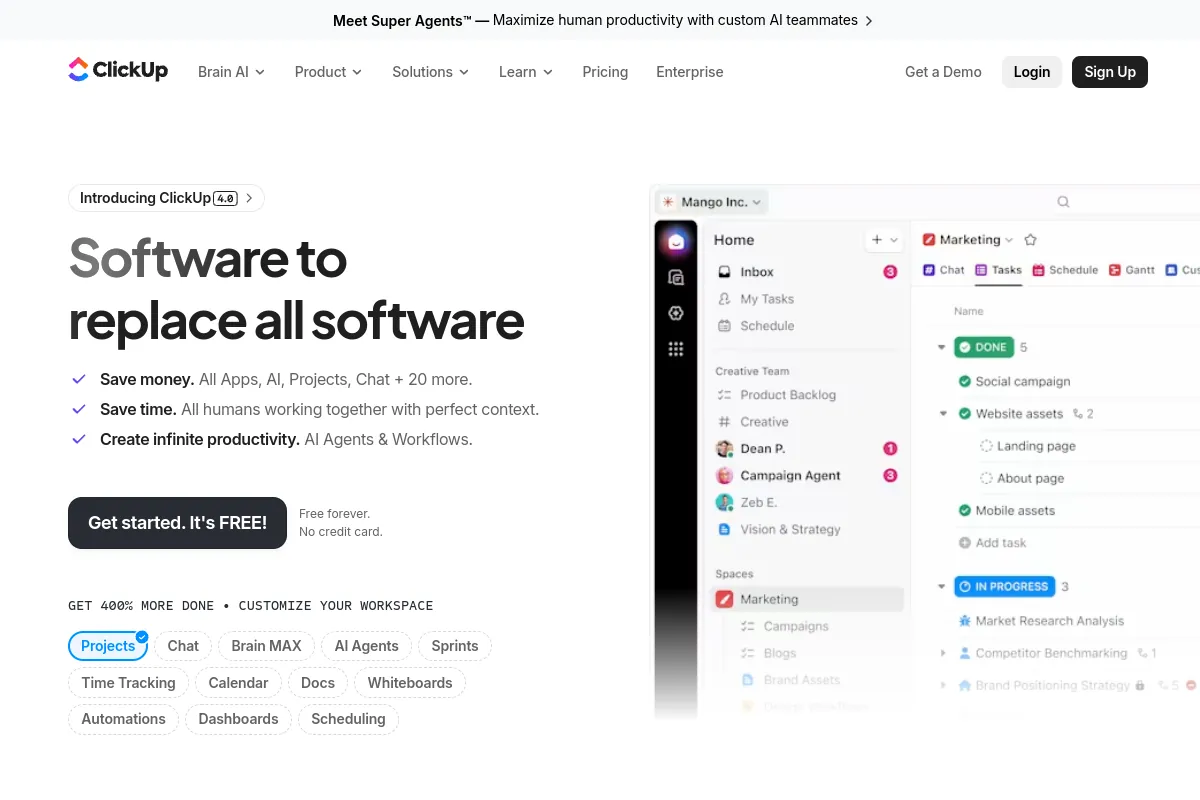This screenshot has width=1200, height=800.
Task: Click the plus icon next to Home
Action: [877, 240]
